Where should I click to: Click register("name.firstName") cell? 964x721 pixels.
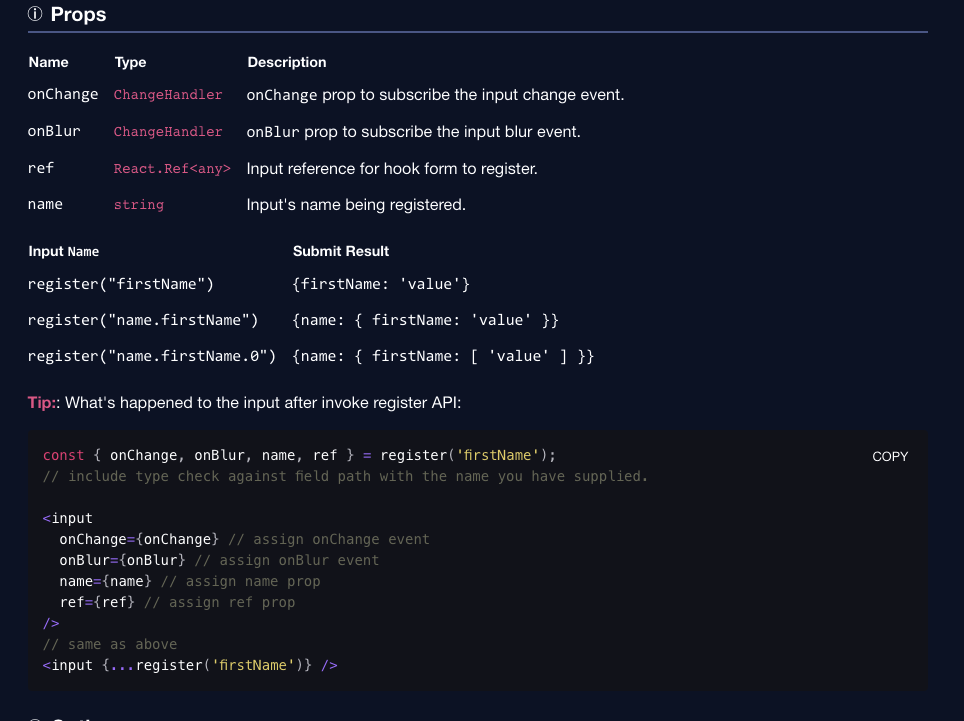click(x=143, y=320)
